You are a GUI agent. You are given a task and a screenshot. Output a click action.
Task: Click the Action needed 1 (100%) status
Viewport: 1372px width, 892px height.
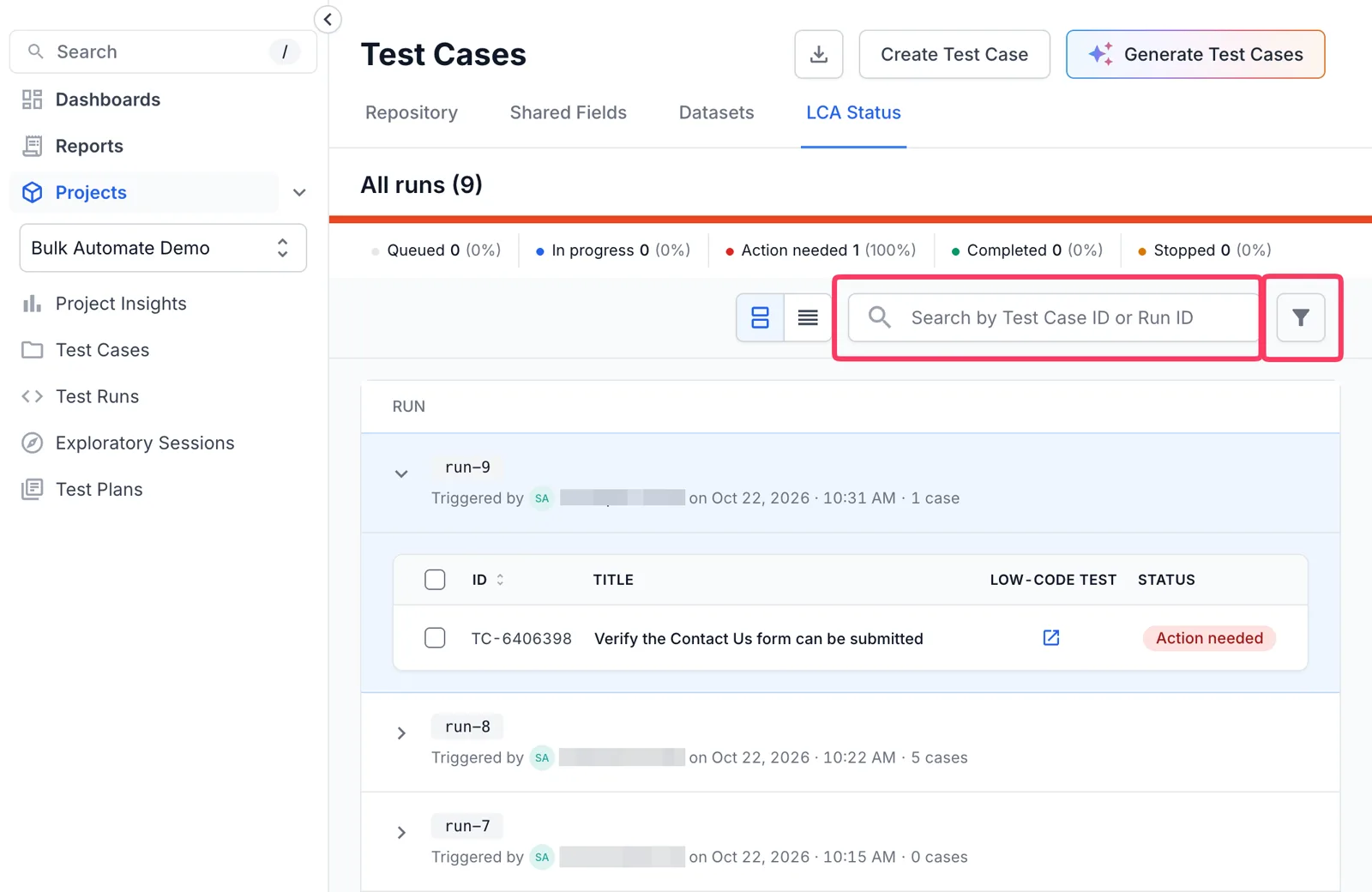(821, 250)
